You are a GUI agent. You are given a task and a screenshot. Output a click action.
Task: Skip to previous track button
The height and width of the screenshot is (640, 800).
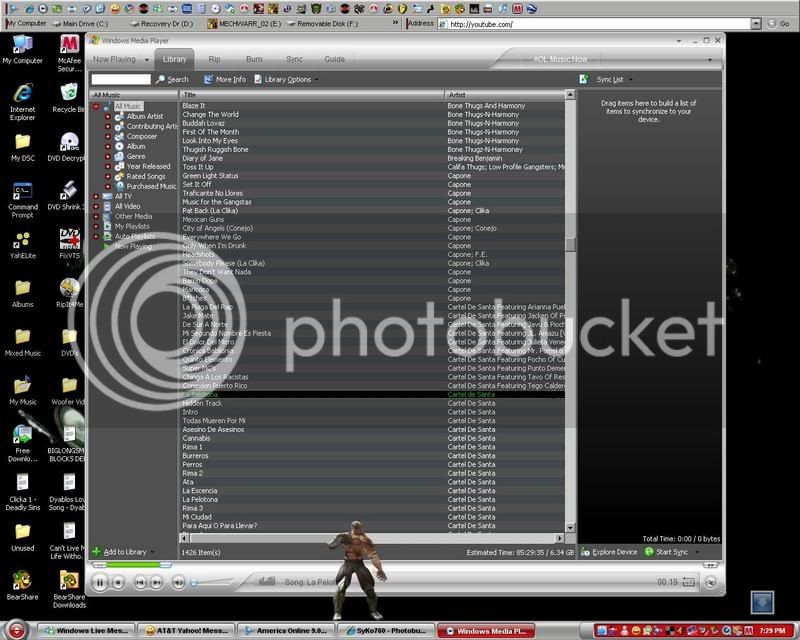[140, 582]
